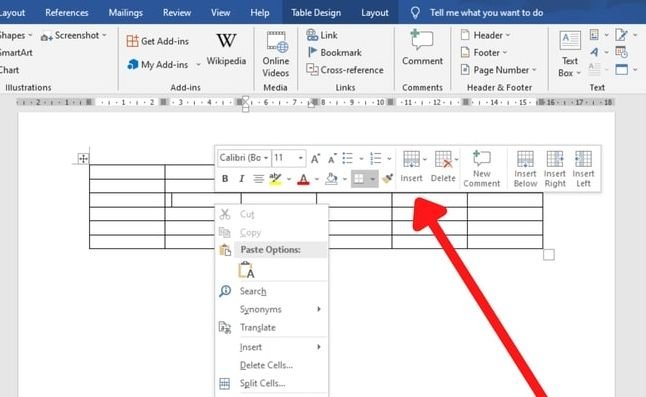646x397 pixels.
Task: Click Tell me what you want to do
Action: tap(486, 13)
